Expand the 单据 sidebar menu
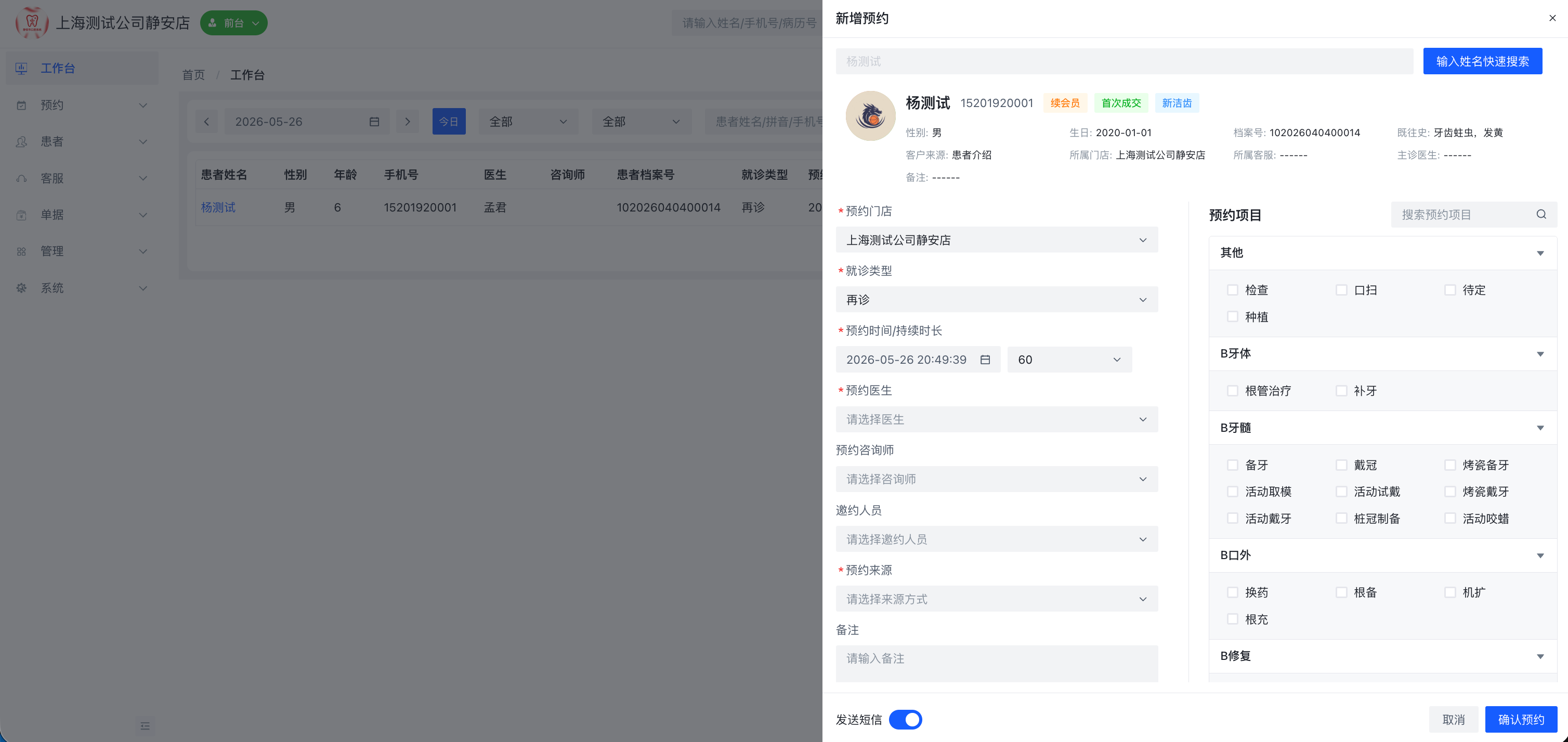The height and width of the screenshot is (742, 1568). (82, 215)
